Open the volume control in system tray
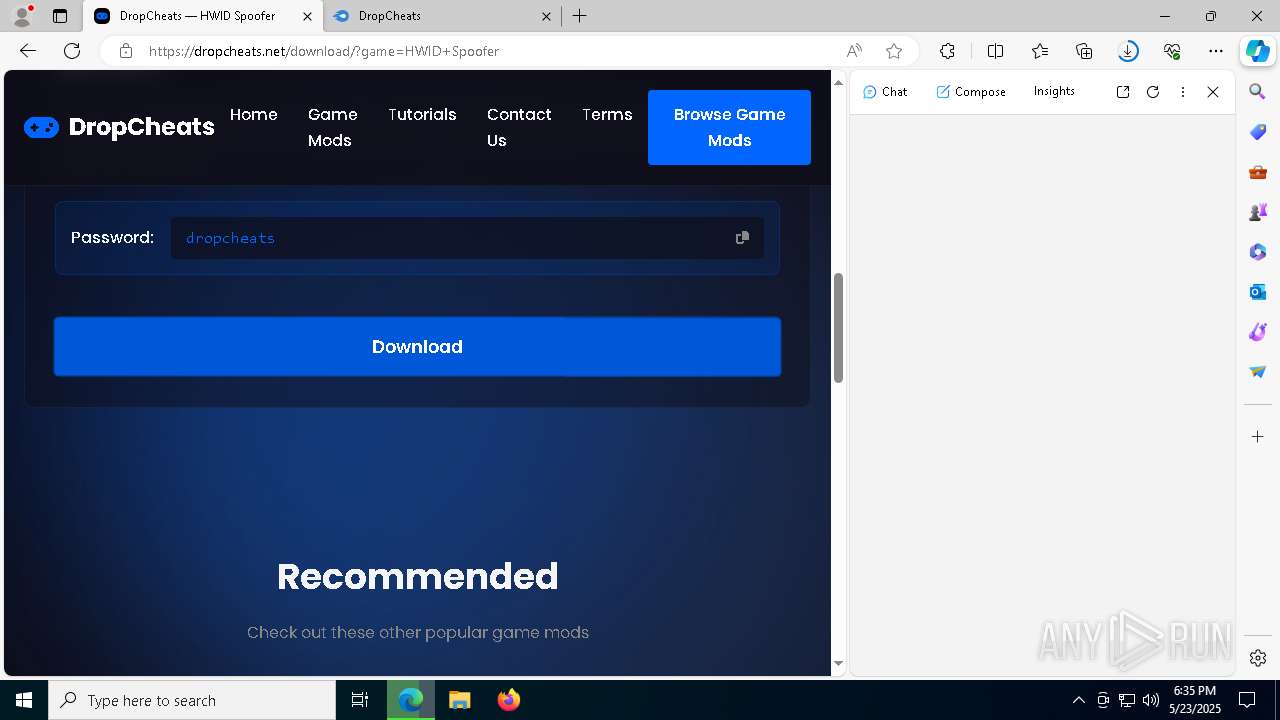The image size is (1280, 720). (1151, 700)
